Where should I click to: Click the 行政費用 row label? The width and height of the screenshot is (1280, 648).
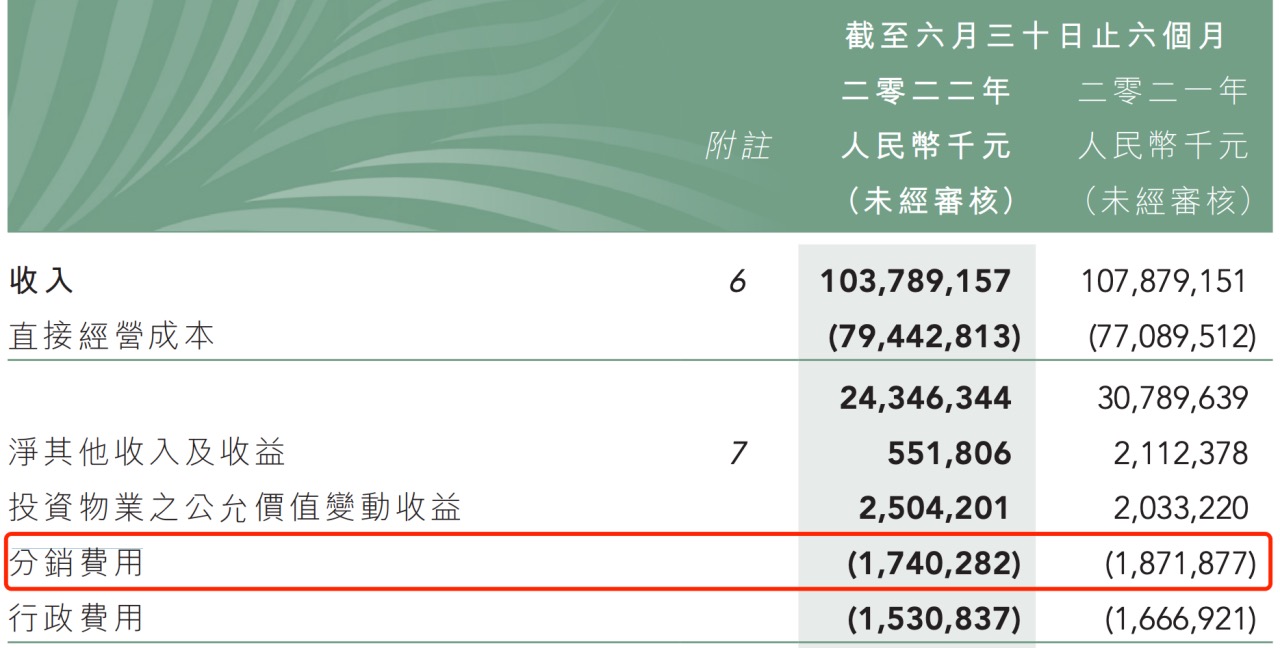pyautogui.click(x=76, y=618)
